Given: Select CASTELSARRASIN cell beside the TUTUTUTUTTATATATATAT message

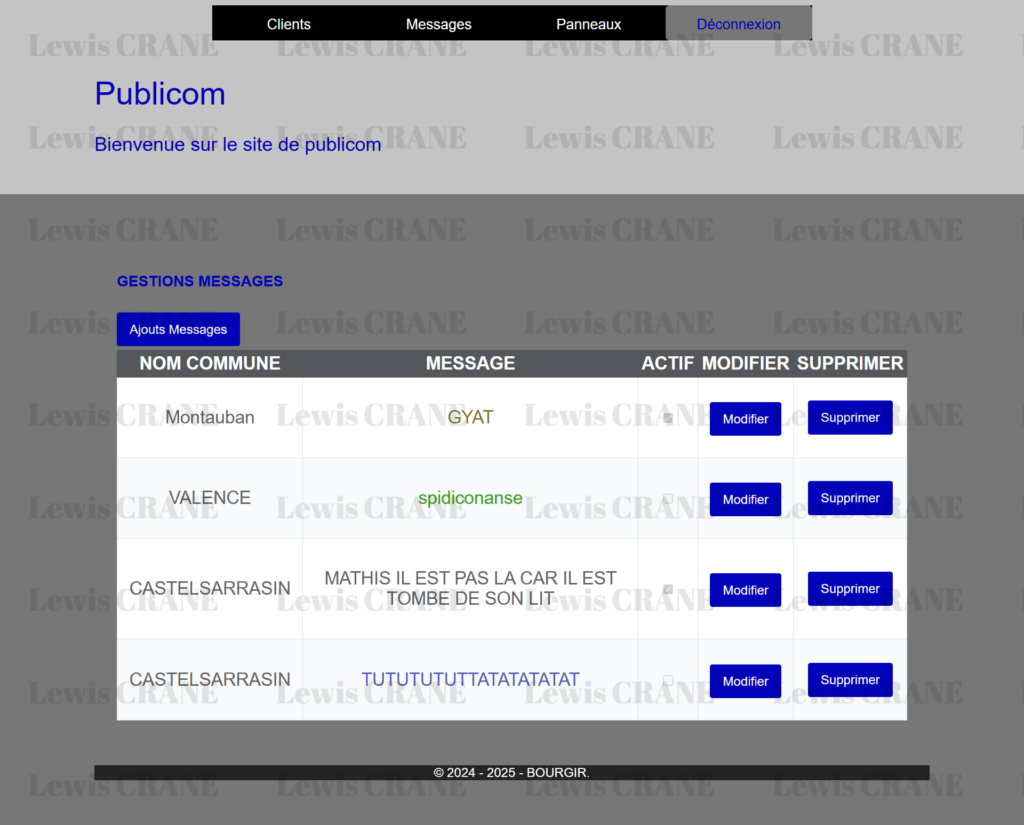Looking at the screenshot, I should (210, 679).
